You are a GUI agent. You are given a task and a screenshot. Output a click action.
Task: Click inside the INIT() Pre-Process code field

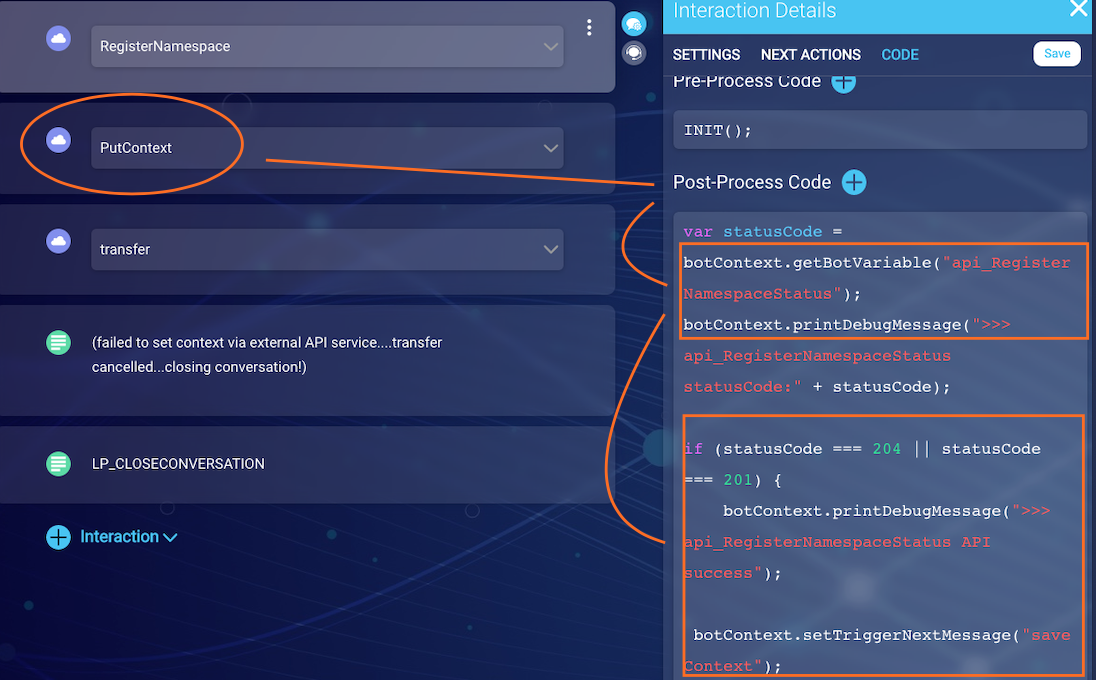pyautogui.click(x=880, y=129)
